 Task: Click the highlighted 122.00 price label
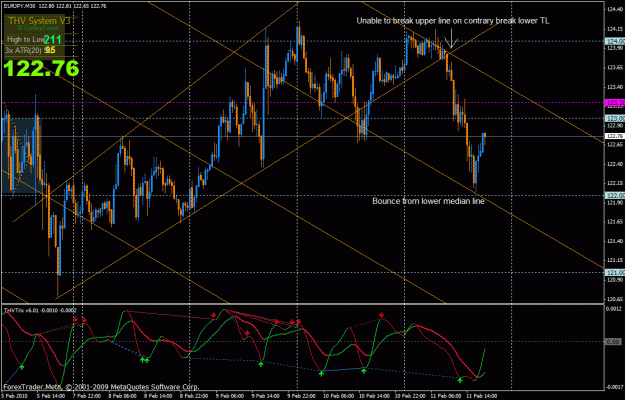click(614, 195)
